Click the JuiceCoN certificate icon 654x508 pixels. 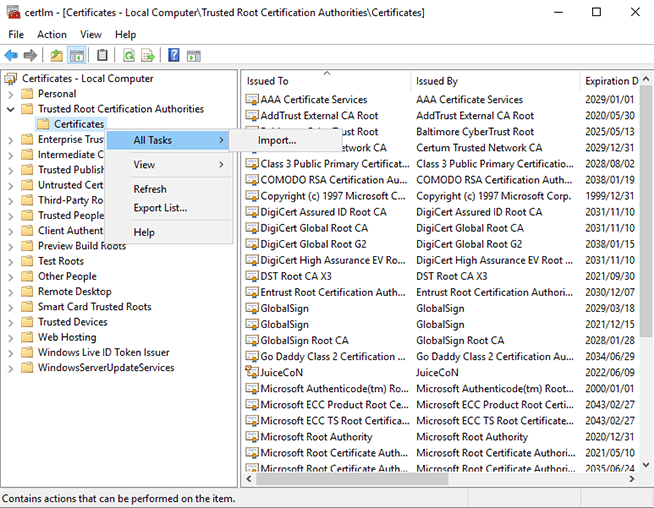coord(252,372)
